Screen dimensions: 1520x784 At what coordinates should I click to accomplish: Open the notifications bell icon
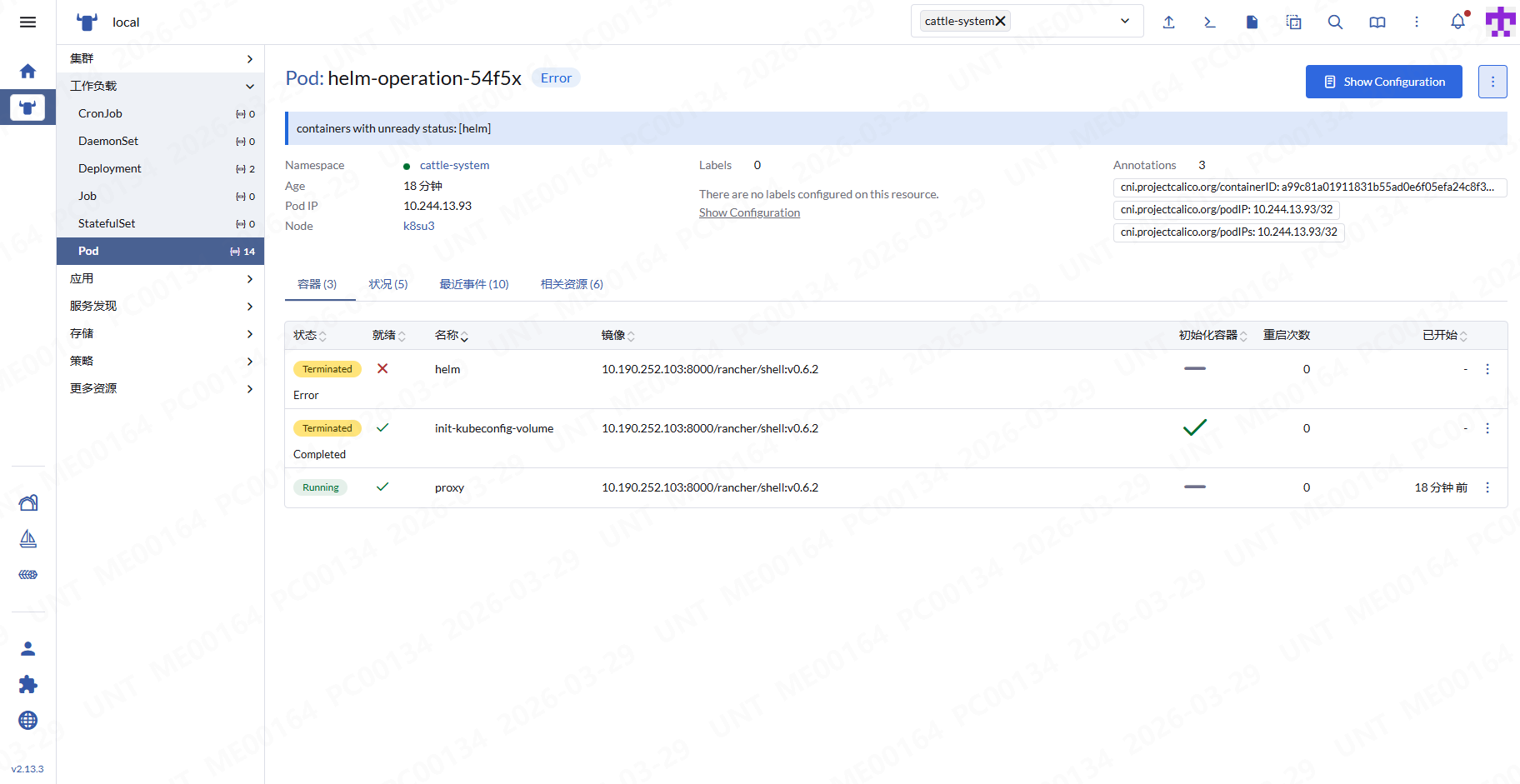pos(1457,22)
